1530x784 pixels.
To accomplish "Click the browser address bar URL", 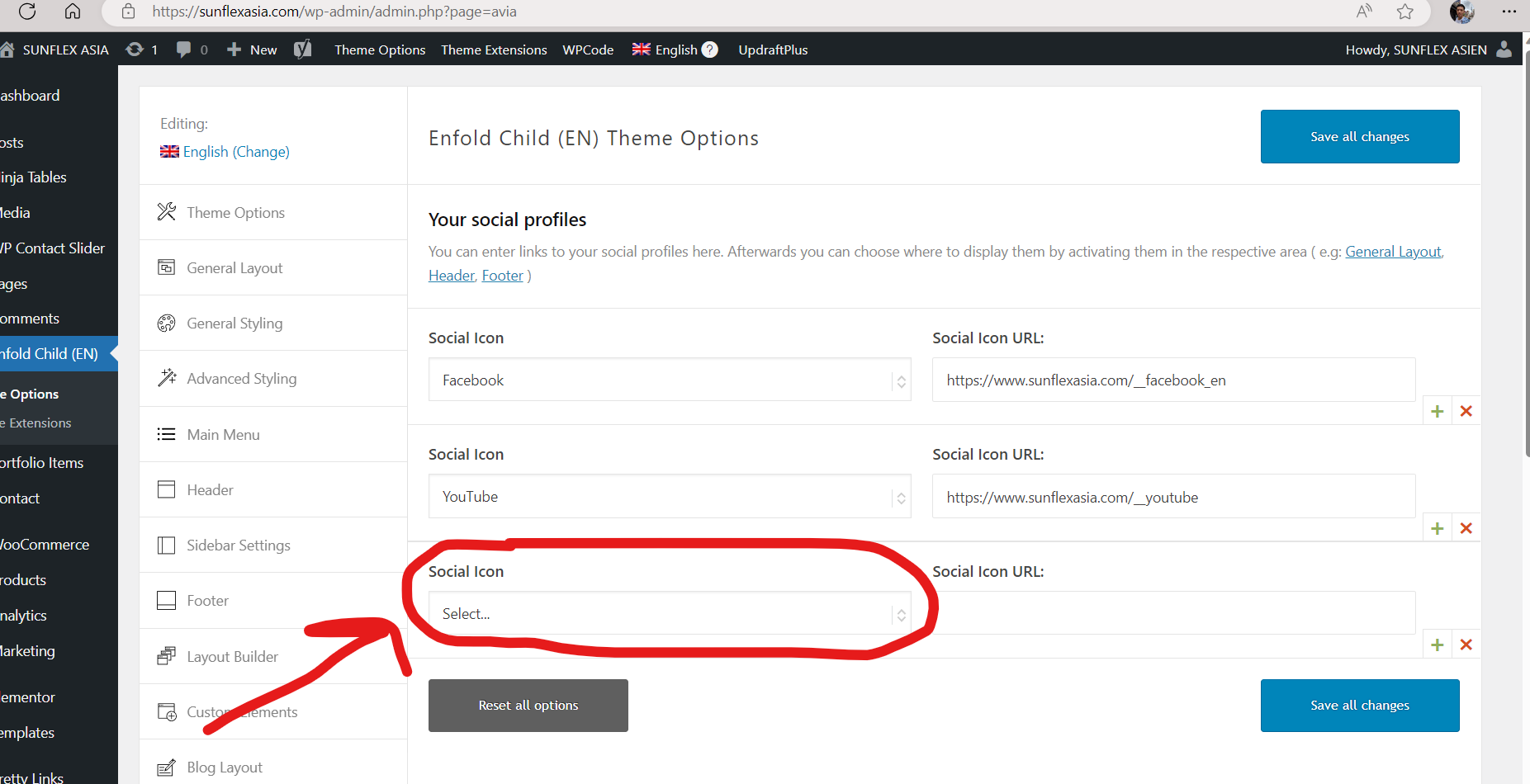I will click(334, 12).
